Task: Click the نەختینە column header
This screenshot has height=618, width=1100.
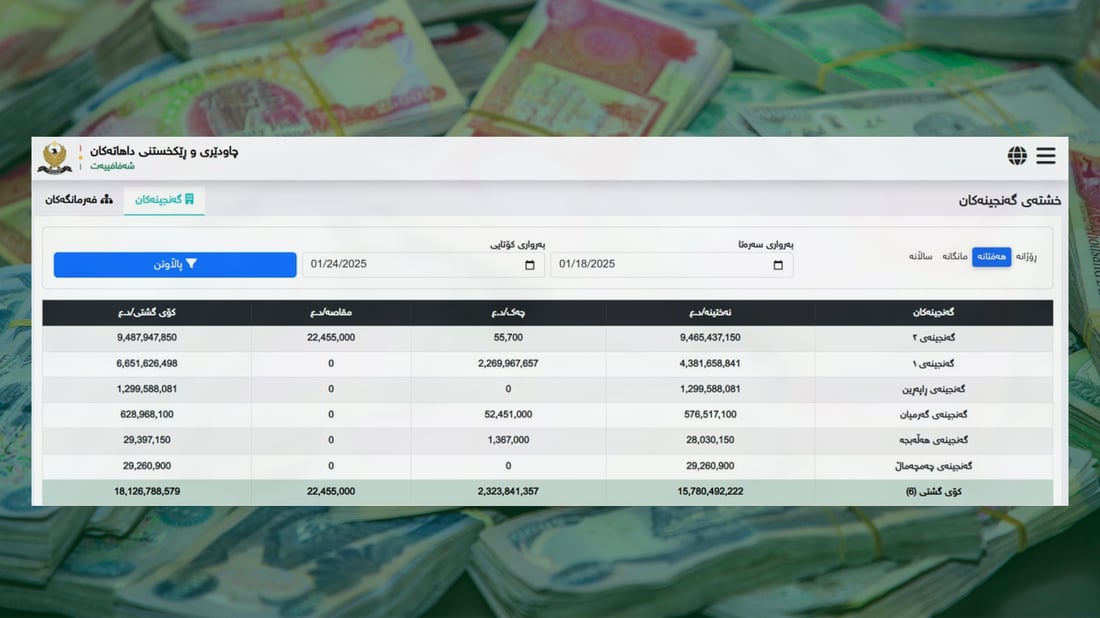Action: click(x=710, y=313)
